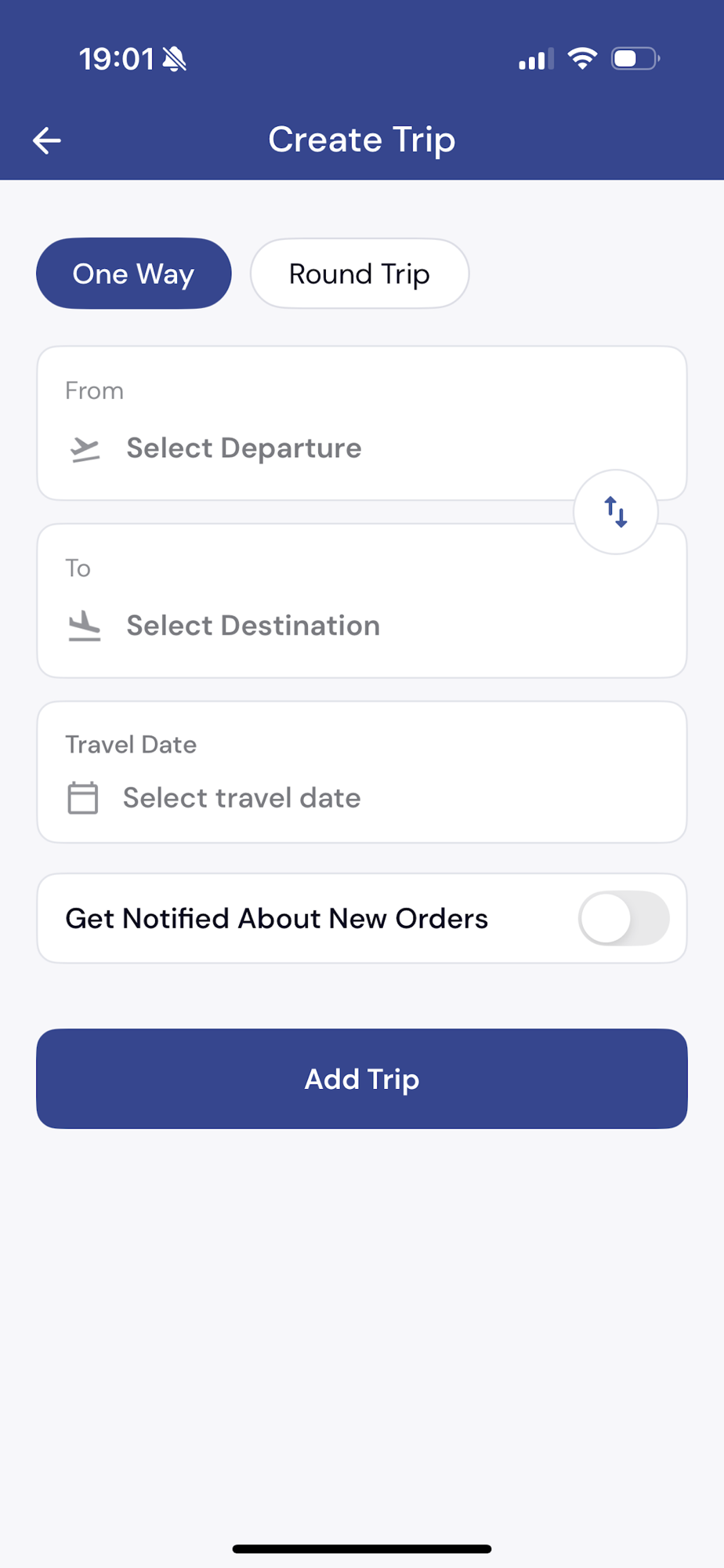Tap the calendar icon in Travel Date

[83, 798]
